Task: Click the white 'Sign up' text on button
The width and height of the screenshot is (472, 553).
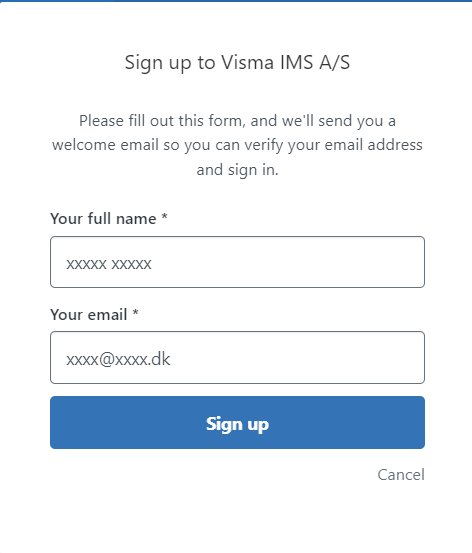Action: [237, 424]
